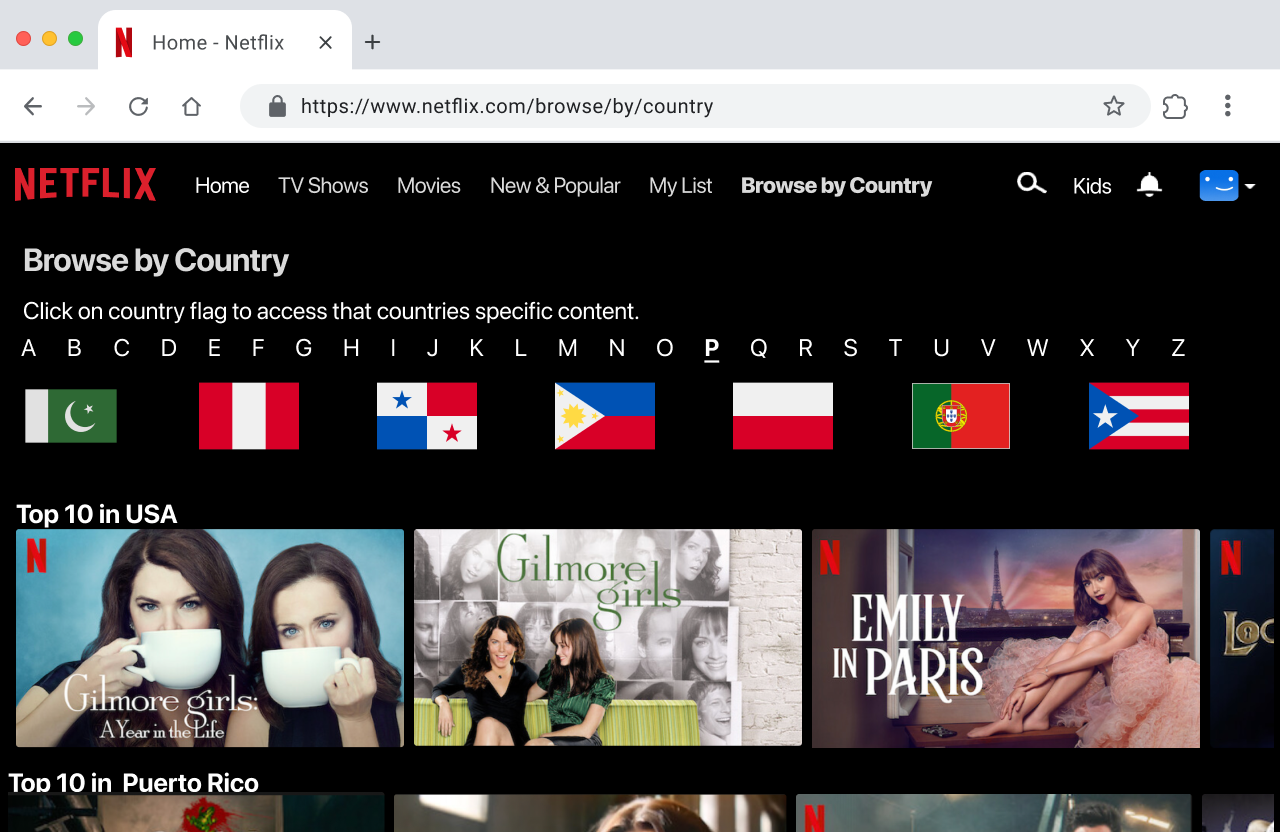The width and height of the screenshot is (1280, 832).
Task: Open New & Popular section
Action: coord(555,186)
